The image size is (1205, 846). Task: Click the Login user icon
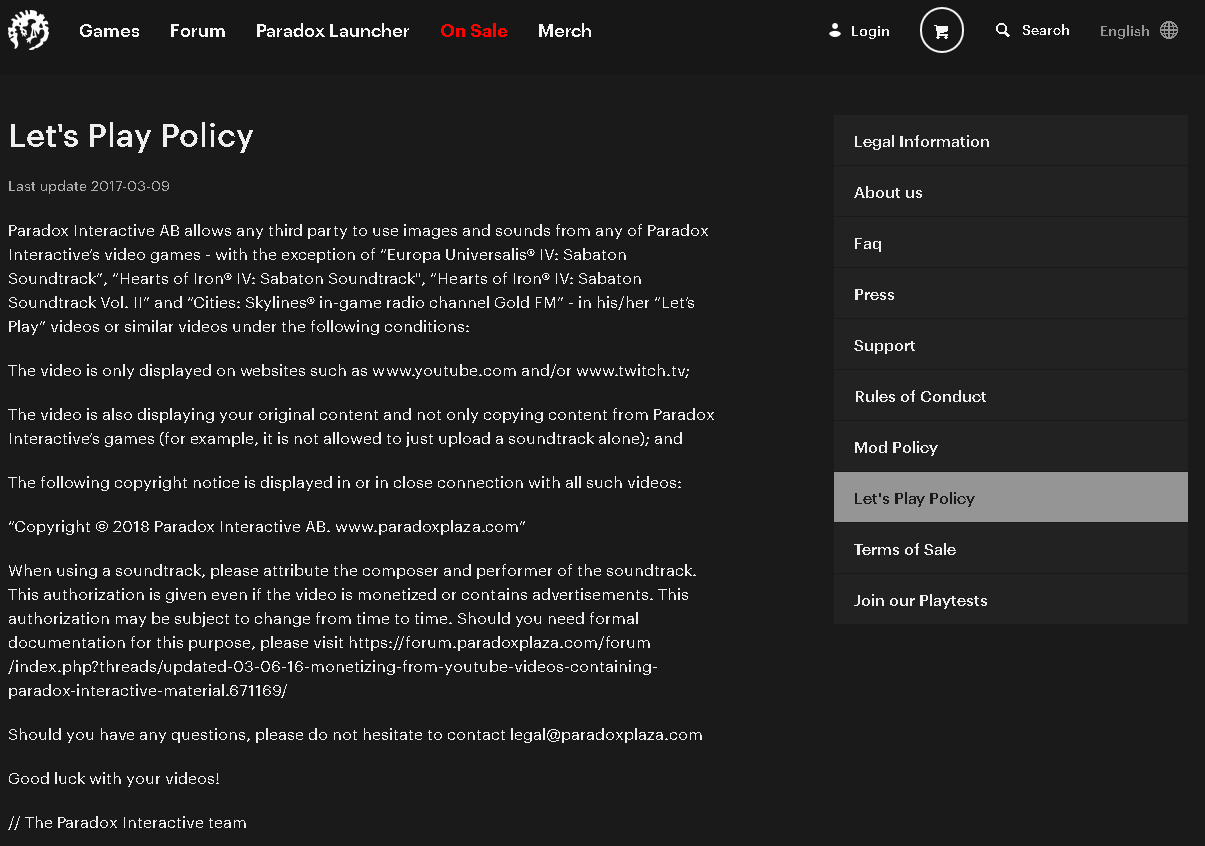(835, 31)
